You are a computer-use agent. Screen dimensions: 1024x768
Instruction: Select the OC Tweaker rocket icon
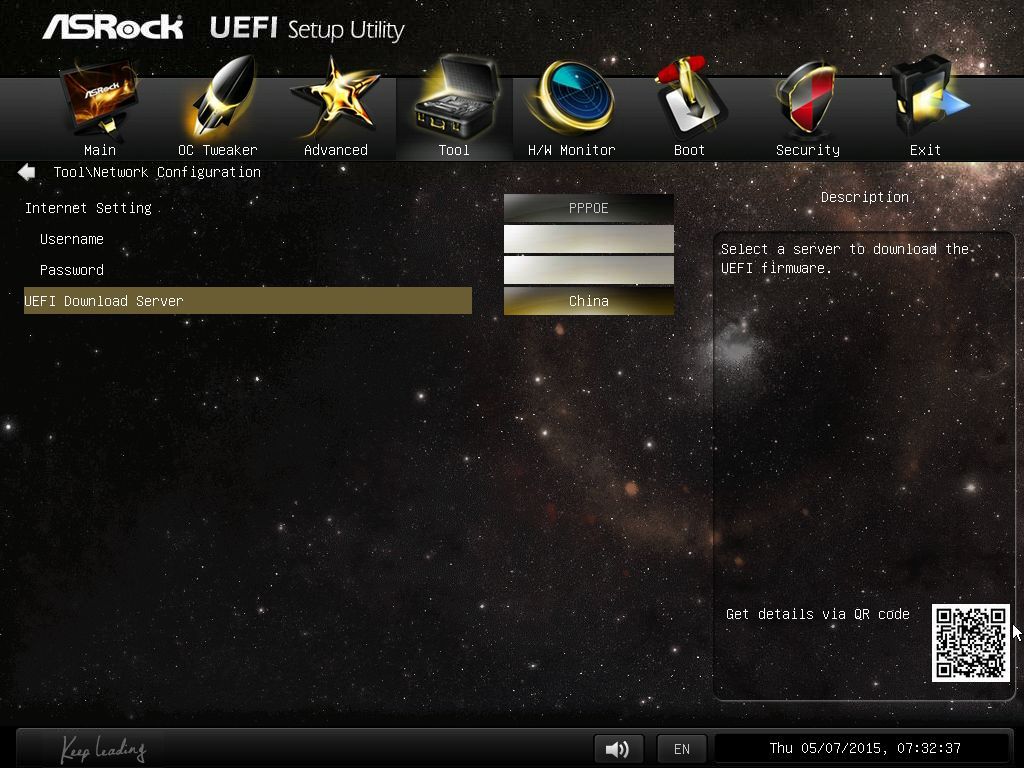(x=221, y=97)
